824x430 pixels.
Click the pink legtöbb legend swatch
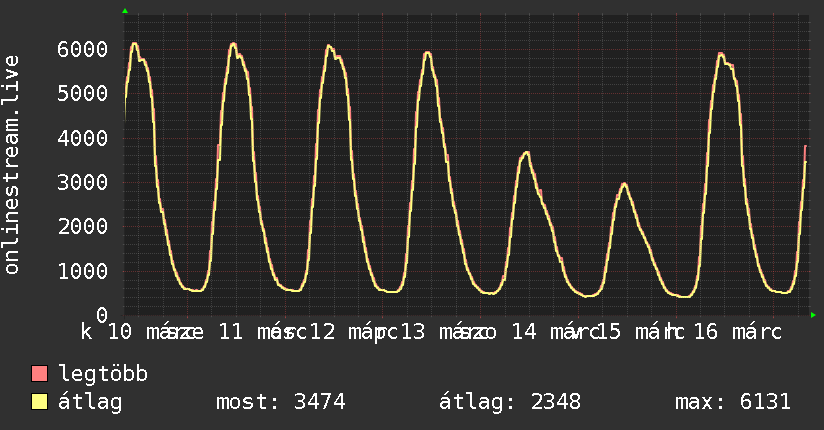[39, 373]
